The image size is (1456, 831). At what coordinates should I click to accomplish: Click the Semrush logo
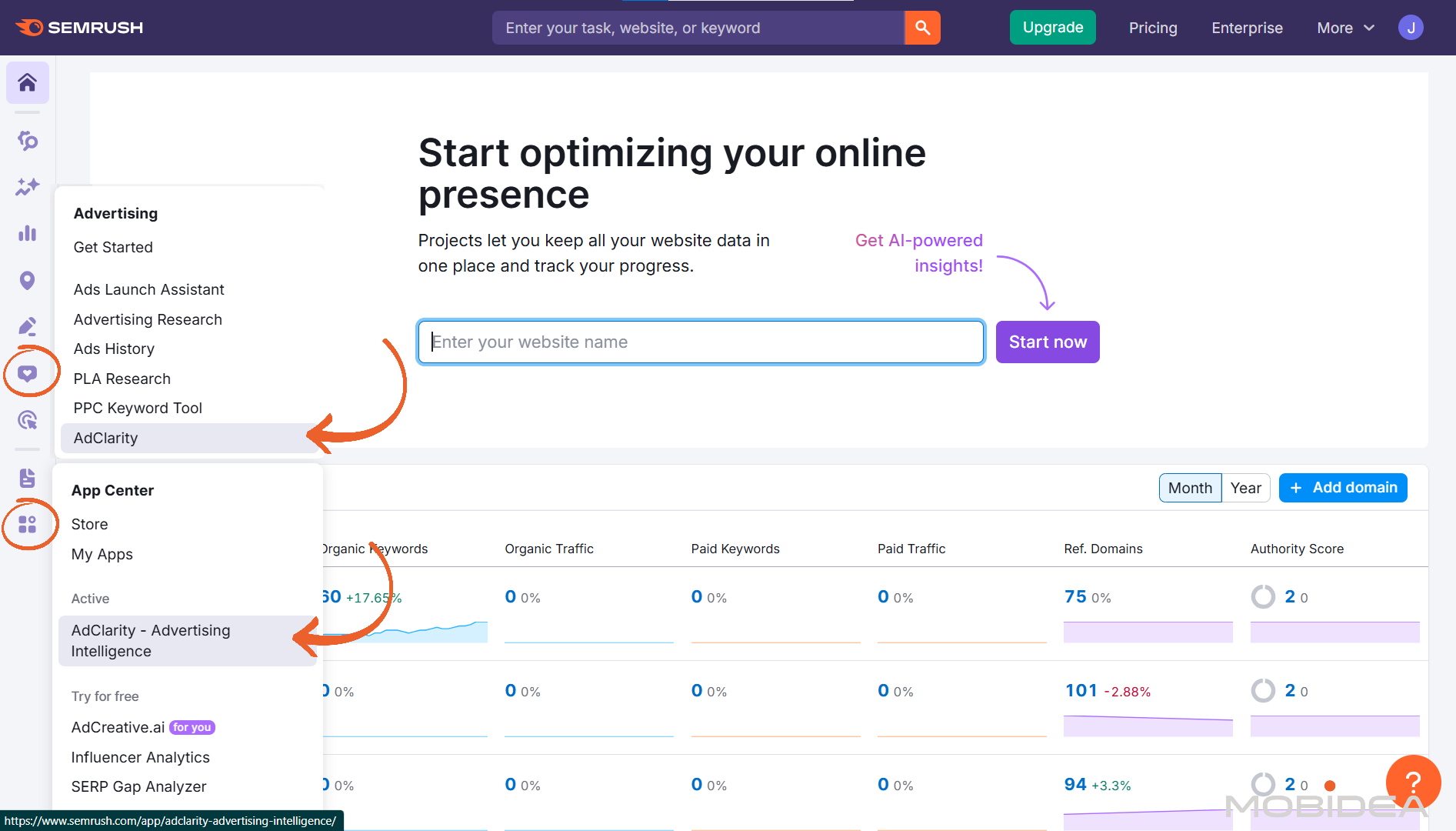click(79, 27)
